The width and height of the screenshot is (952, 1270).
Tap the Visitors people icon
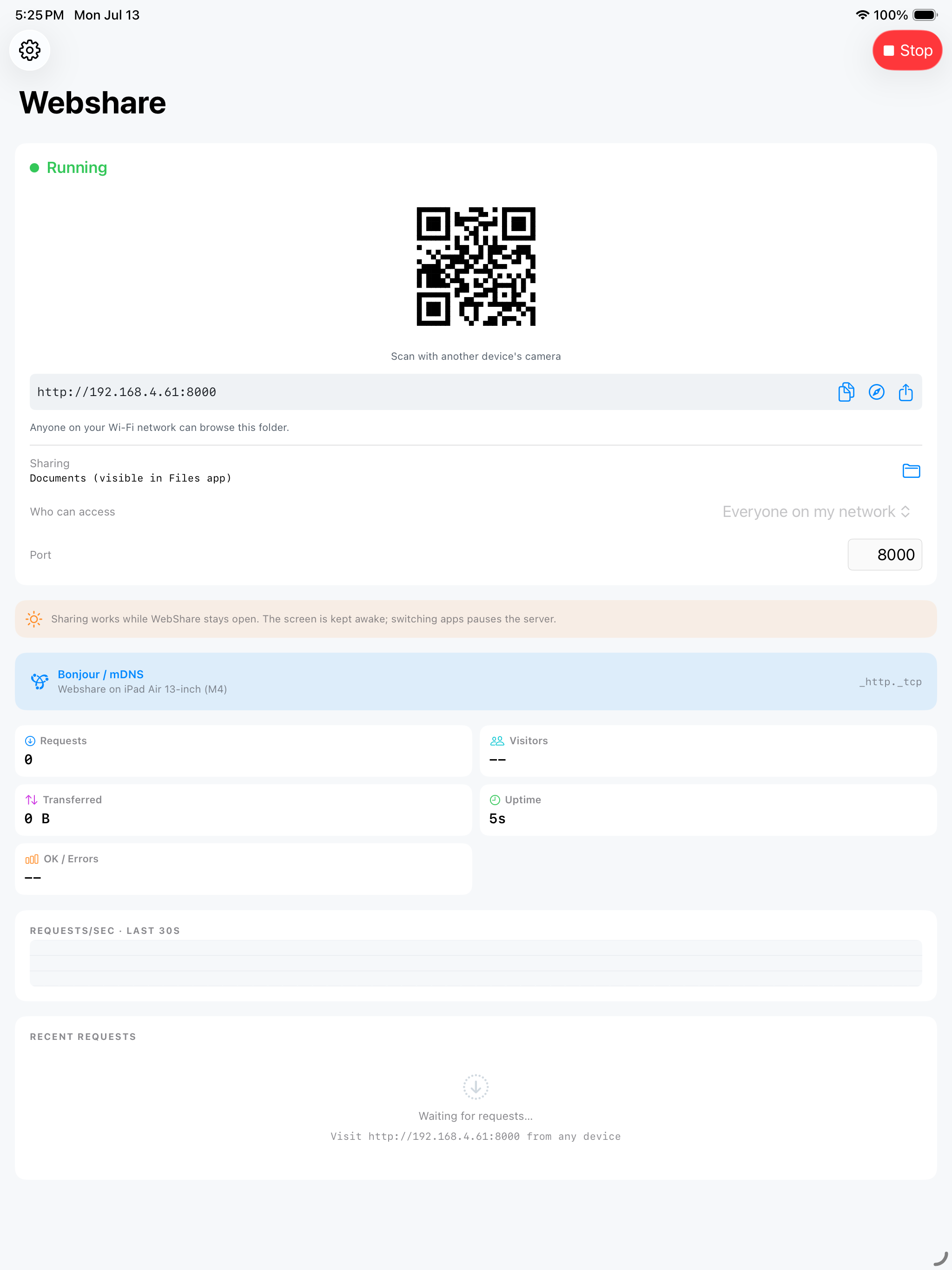click(497, 741)
